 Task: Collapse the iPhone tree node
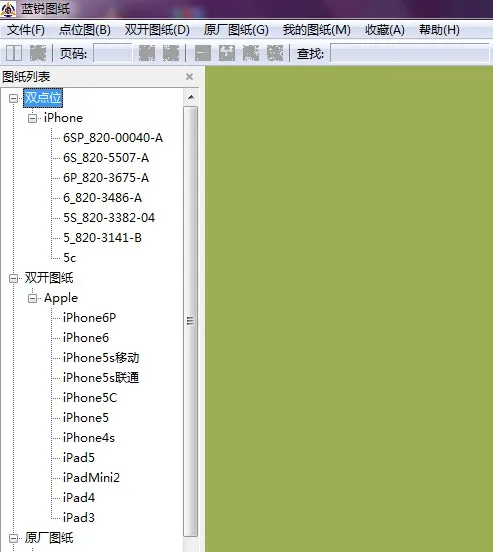pyautogui.click(x=32, y=118)
